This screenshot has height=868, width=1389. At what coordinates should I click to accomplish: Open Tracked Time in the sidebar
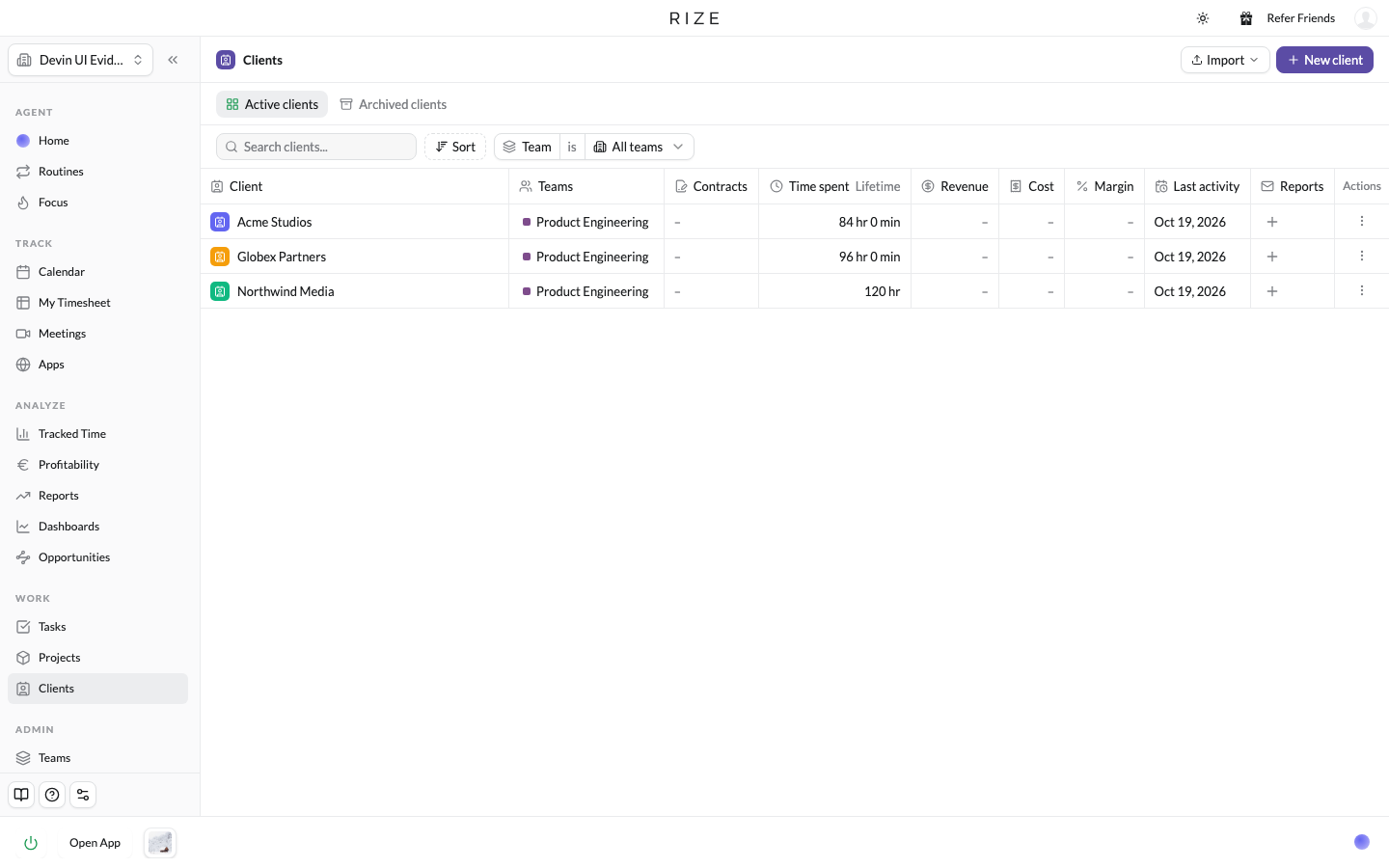pyautogui.click(x=97, y=434)
